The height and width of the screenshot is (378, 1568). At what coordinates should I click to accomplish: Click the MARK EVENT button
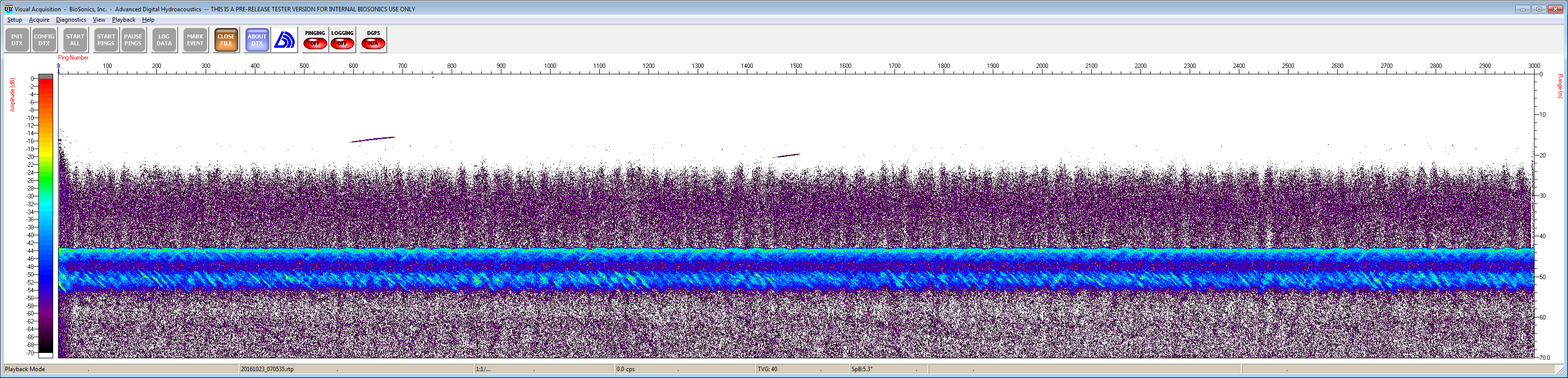195,40
